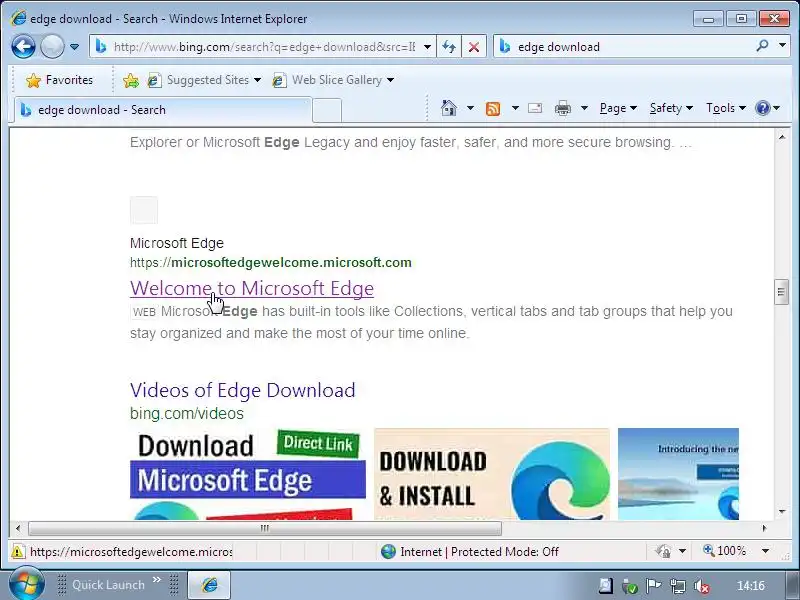This screenshot has width=800, height=600.
Task: Open the Safety menu
Action: coord(671,108)
